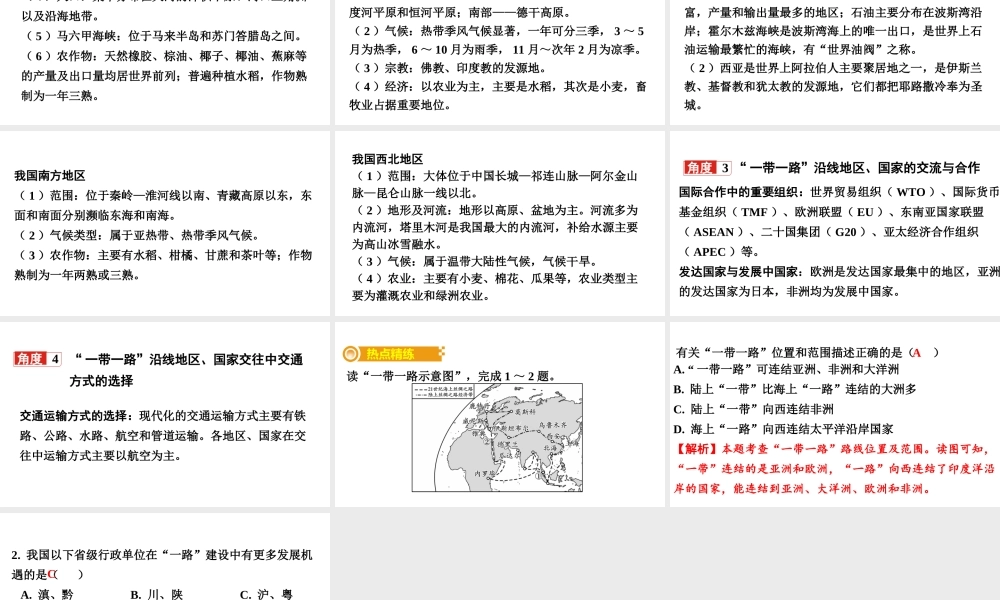Click the bold text 发达国家与发展中国家
Image resolution: width=1000 pixels, height=600 pixels.
[x=739, y=271]
